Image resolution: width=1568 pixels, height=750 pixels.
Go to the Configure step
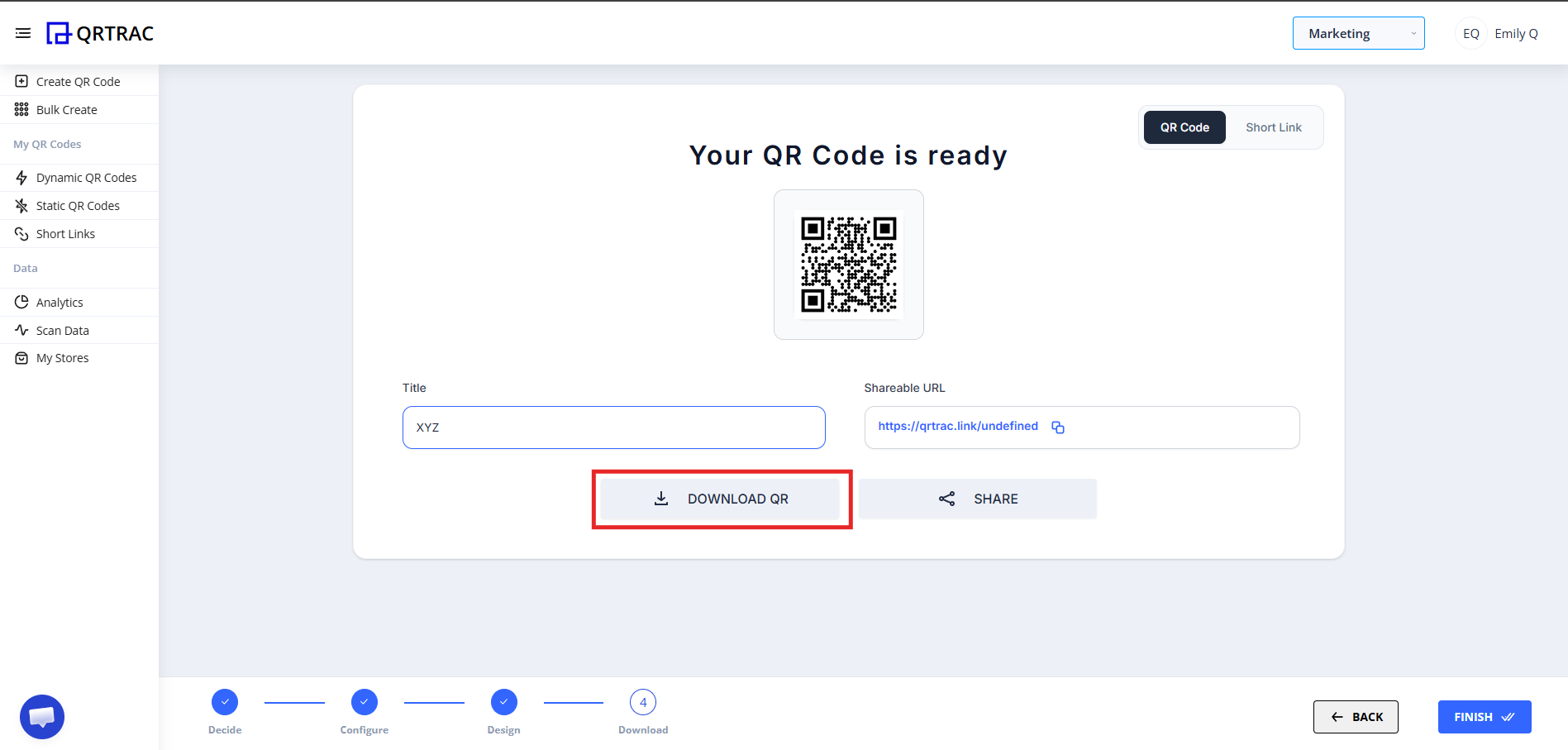(x=364, y=701)
